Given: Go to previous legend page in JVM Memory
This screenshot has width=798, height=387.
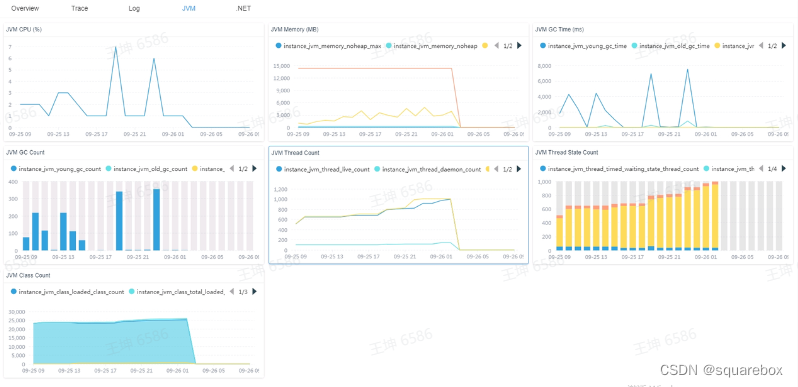Looking at the screenshot, I should (x=497, y=46).
